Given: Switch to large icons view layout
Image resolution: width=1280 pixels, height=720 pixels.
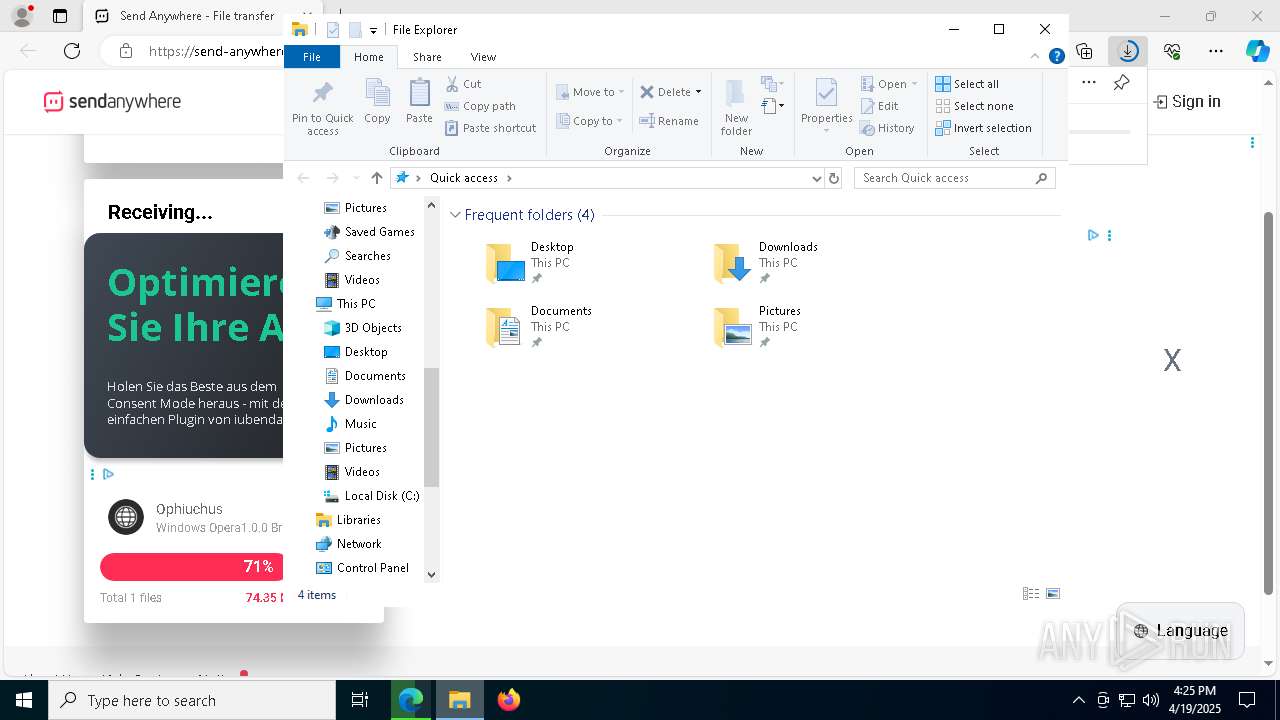Looking at the screenshot, I should pyautogui.click(x=1053, y=594).
